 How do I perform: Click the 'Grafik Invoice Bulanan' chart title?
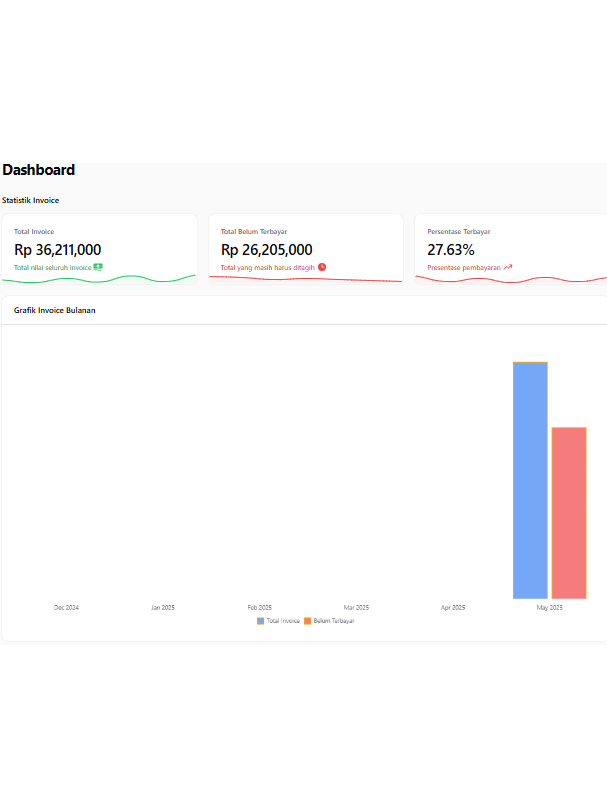(x=55, y=310)
